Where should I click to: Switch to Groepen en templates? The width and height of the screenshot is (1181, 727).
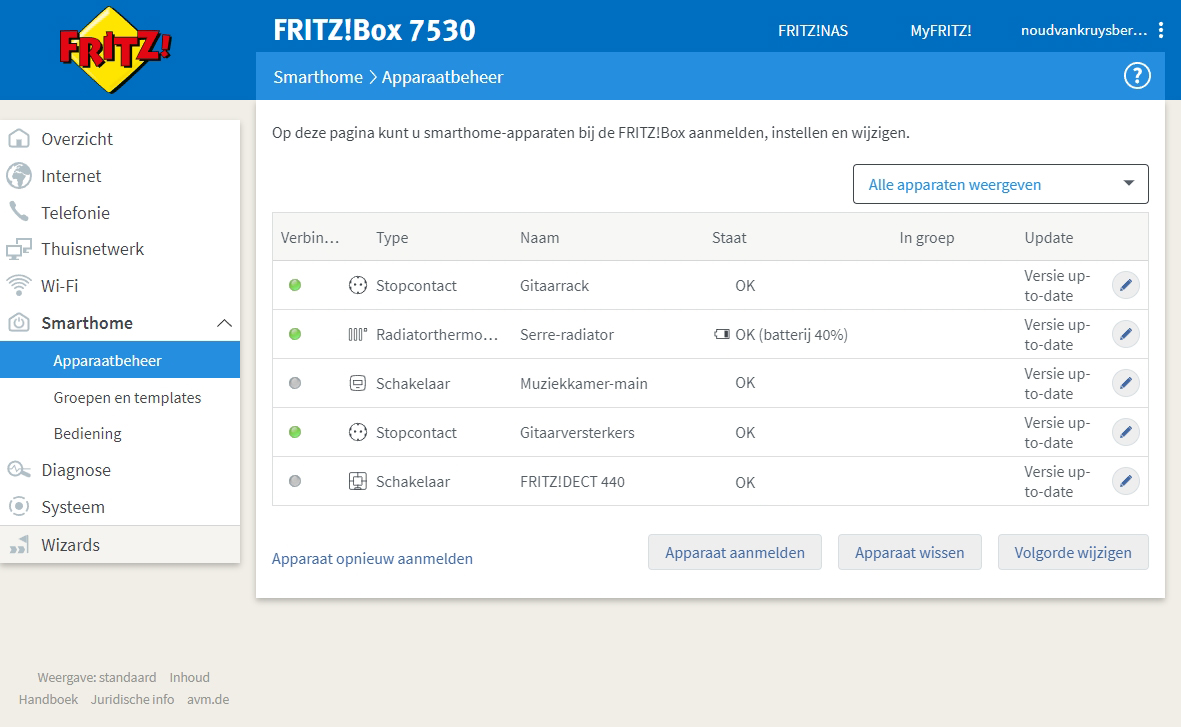pyautogui.click(x=128, y=397)
